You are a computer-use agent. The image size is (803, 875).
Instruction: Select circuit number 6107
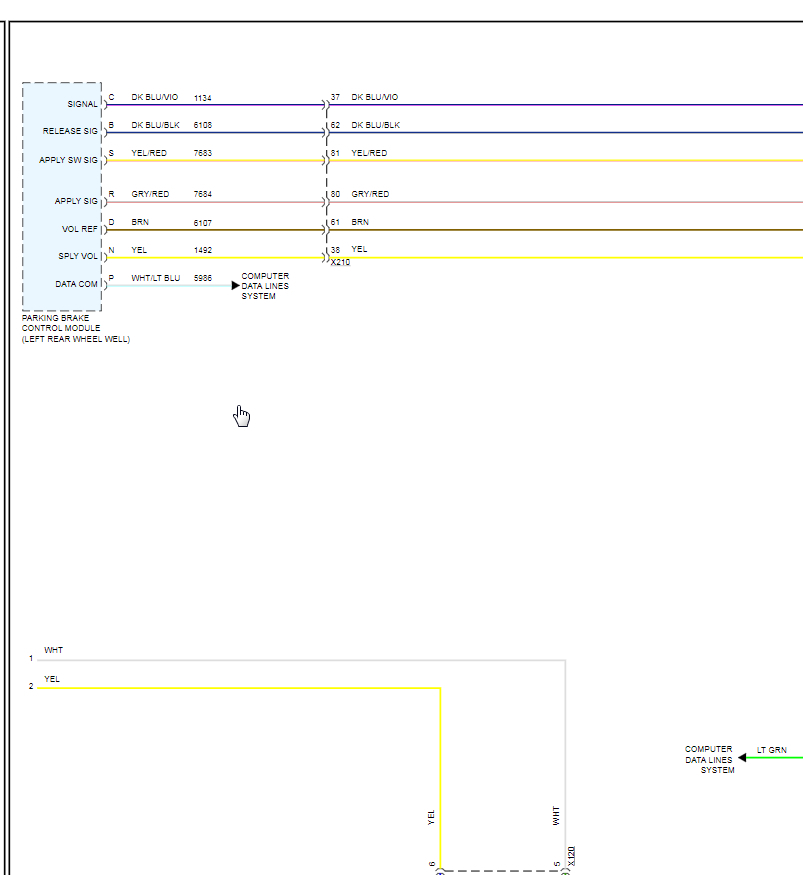203,223
